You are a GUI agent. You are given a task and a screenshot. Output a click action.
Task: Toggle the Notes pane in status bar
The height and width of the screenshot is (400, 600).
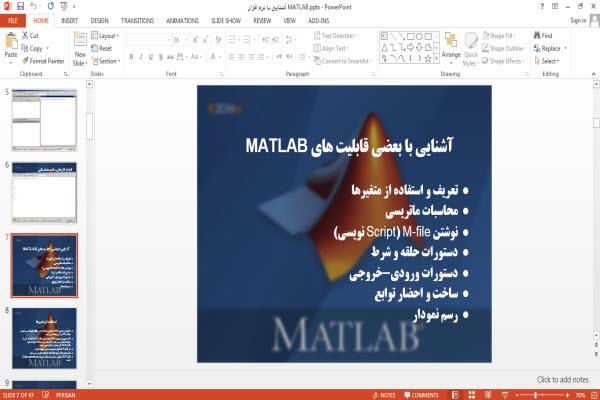coord(384,395)
